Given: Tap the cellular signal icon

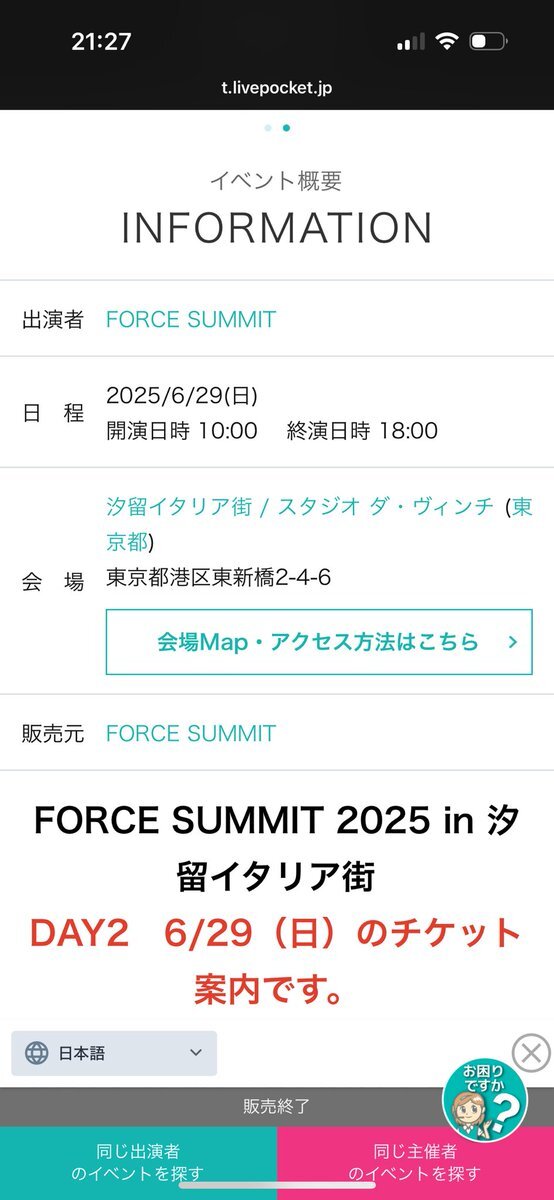Looking at the screenshot, I should pyautogui.click(x=410, y=43).
